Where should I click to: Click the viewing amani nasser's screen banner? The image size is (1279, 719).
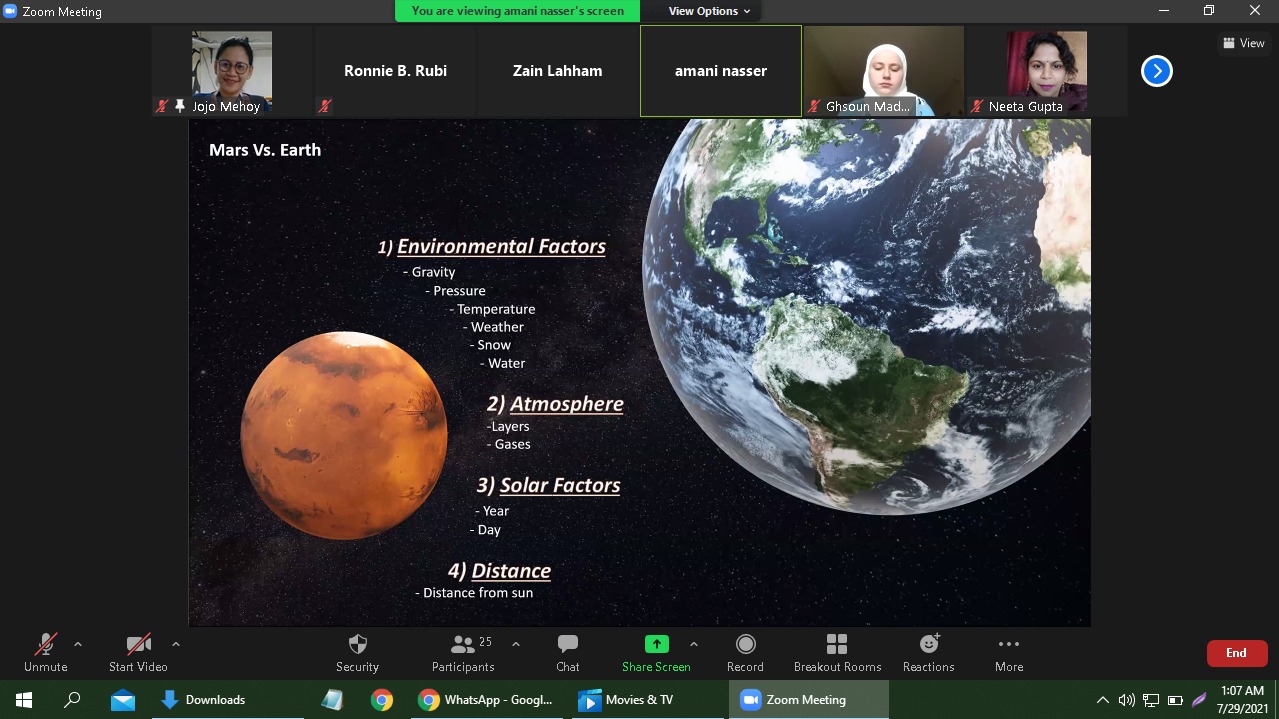(x=517, y=11)
